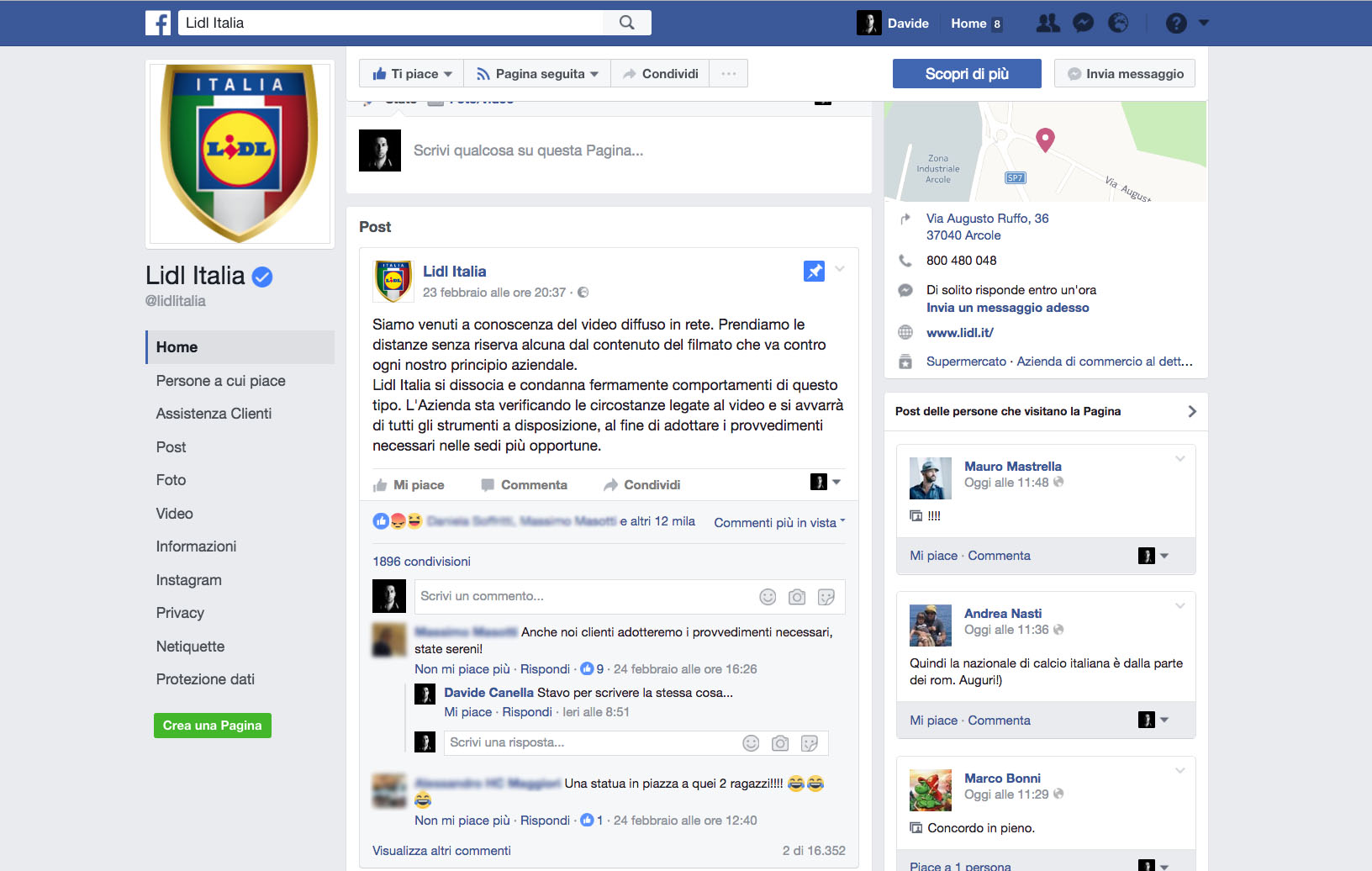Select Informazioni in page sidebar

click(196, 546)
